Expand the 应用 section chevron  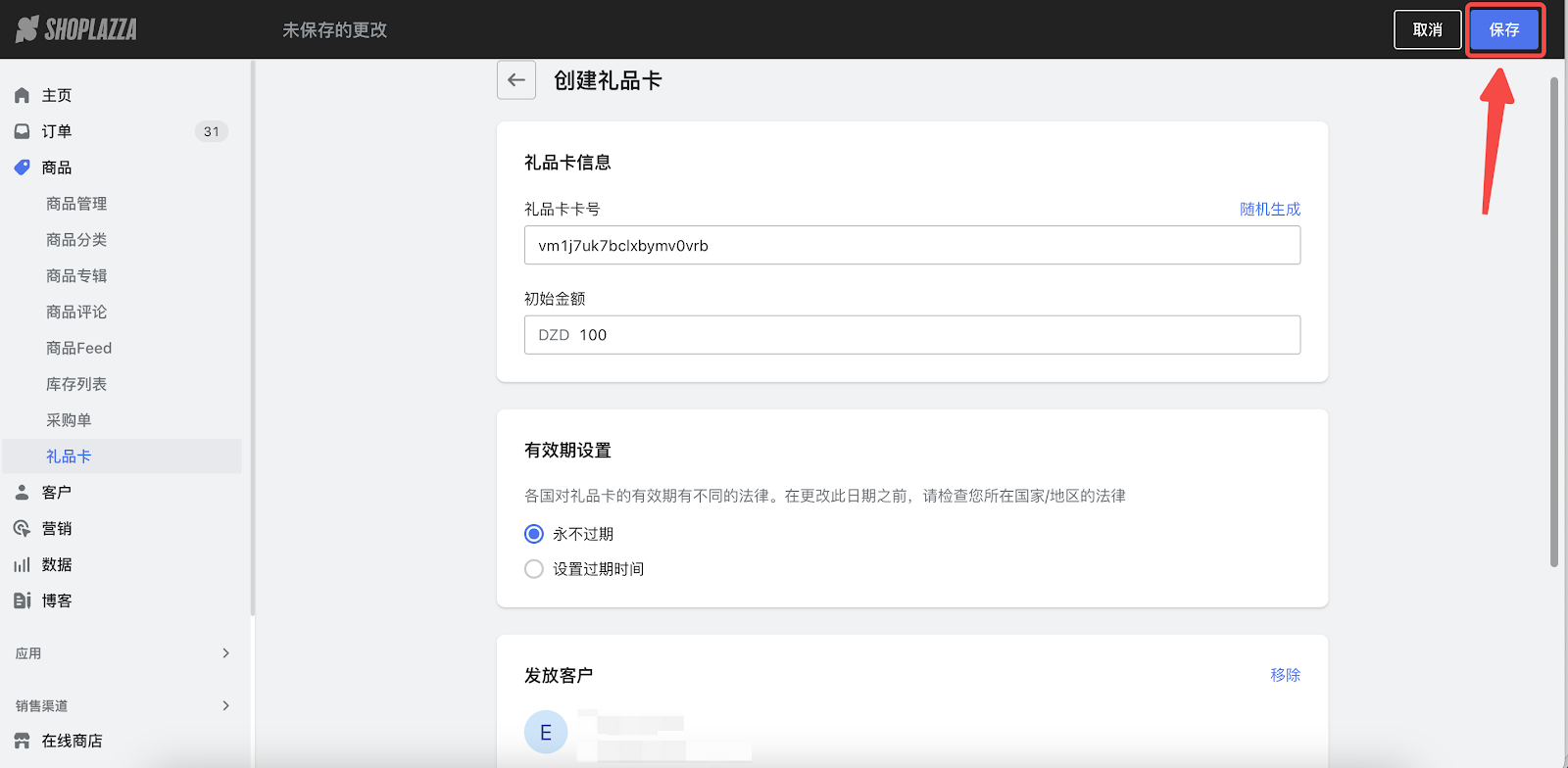[x=226, y=653]
